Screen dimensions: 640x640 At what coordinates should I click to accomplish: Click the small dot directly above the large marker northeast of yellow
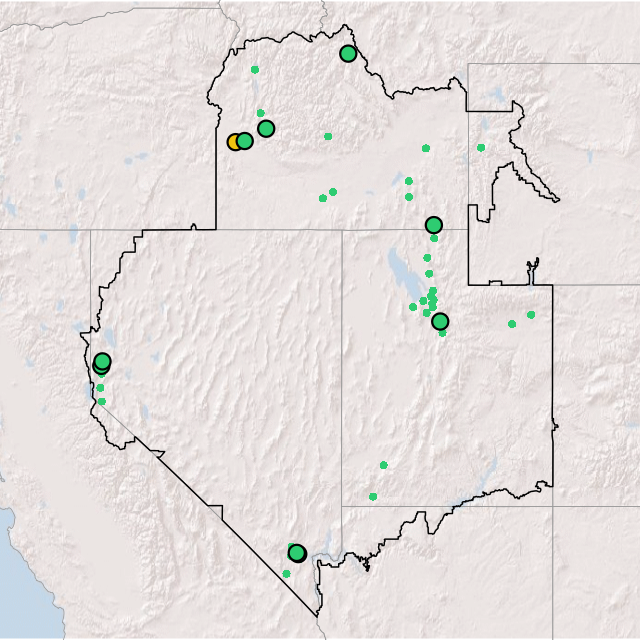(x=261, y=113)
